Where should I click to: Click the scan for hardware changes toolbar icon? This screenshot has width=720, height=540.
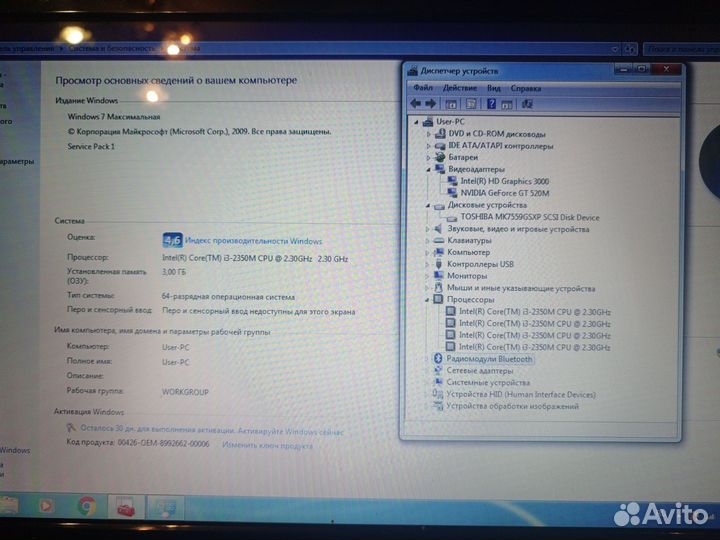(527, 104)
